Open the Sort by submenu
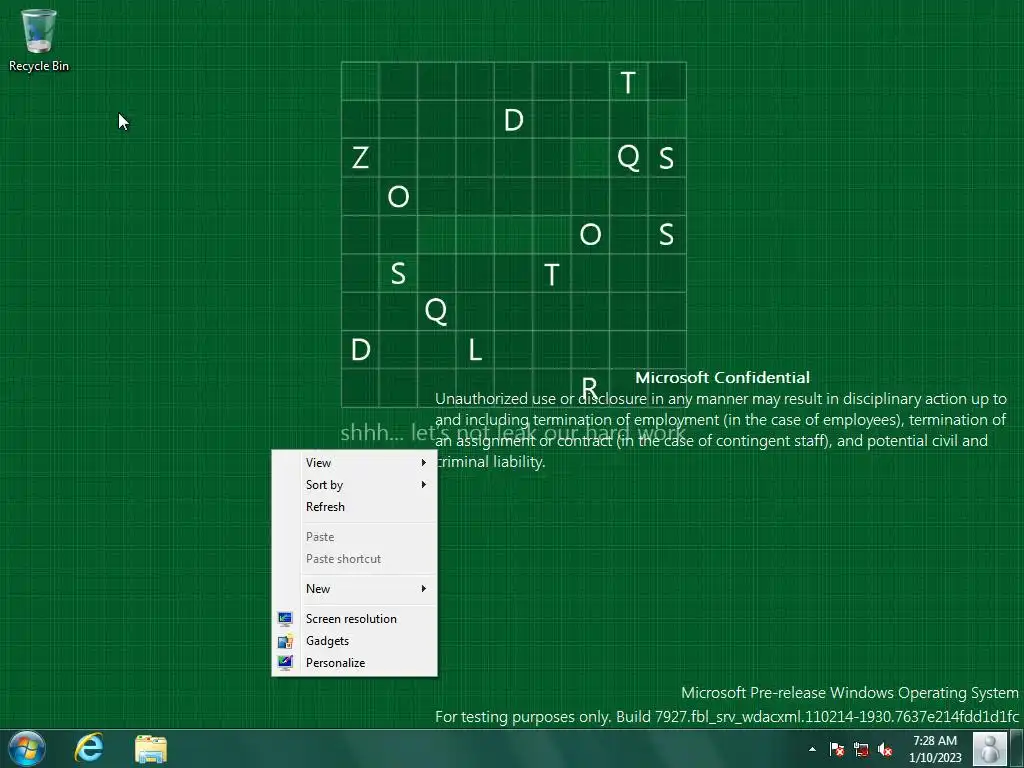The height and width of the screenshot is (768, 1024). coord(355,485)
